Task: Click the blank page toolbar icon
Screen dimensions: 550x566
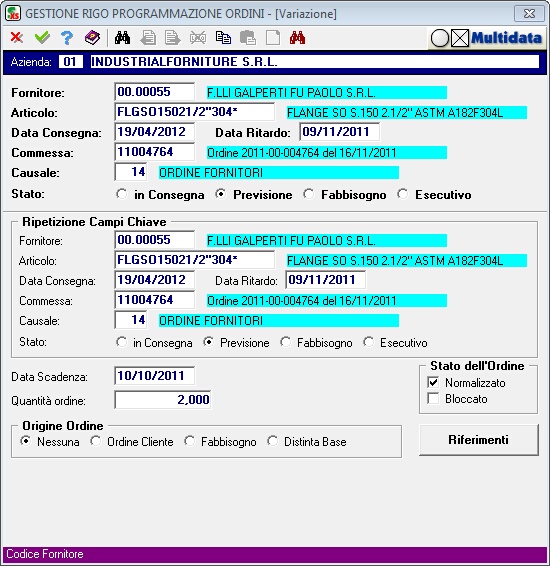Action: point(273,38)
